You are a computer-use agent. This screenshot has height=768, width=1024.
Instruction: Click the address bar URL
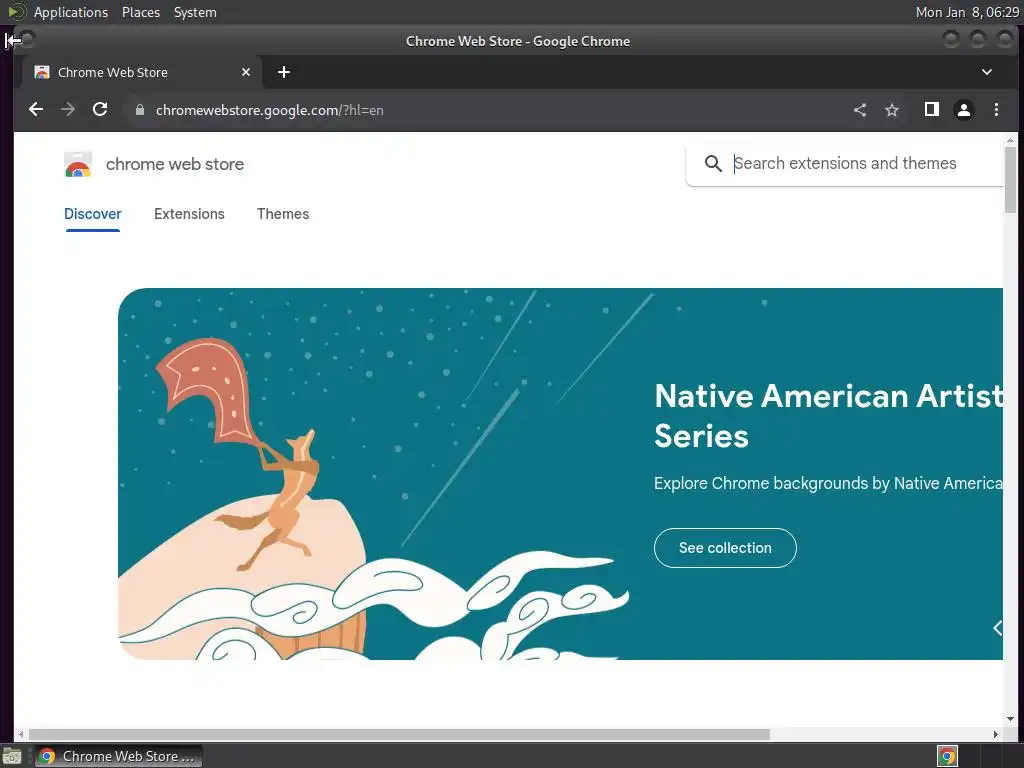tap(269, 110)
